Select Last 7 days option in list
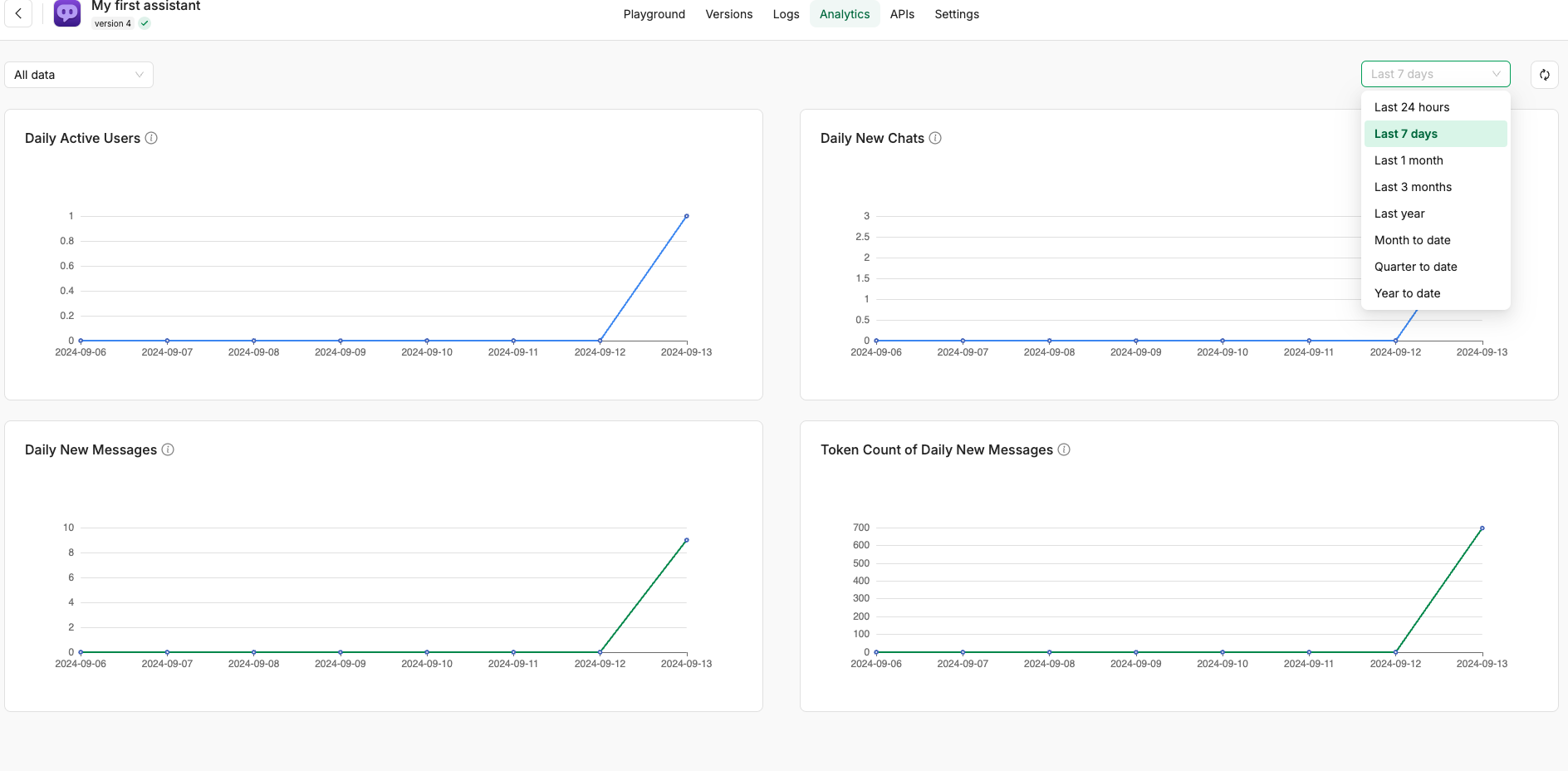 click(x=1435, y=134)
